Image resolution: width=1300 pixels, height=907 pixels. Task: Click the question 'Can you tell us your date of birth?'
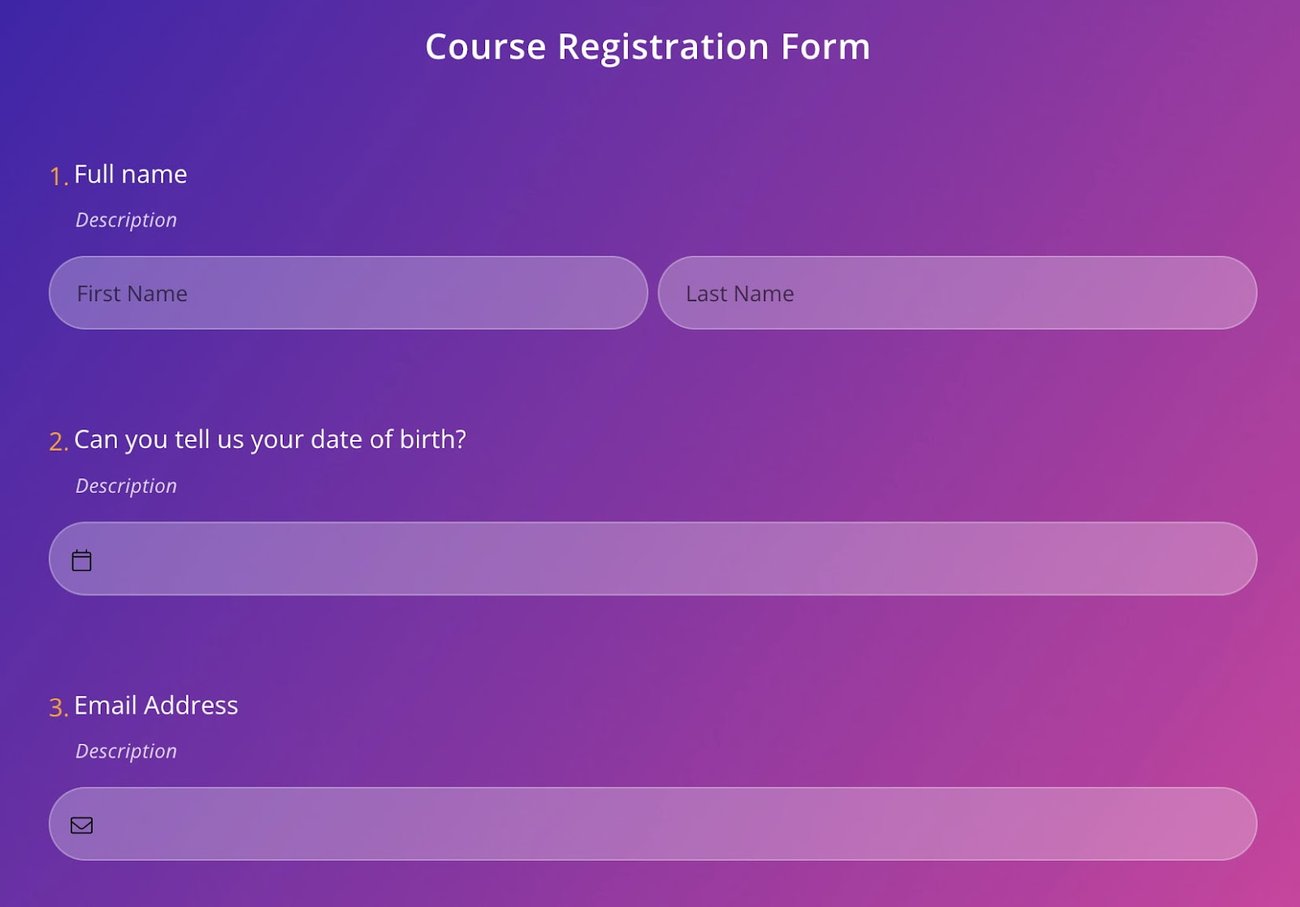tap(270, 438)
